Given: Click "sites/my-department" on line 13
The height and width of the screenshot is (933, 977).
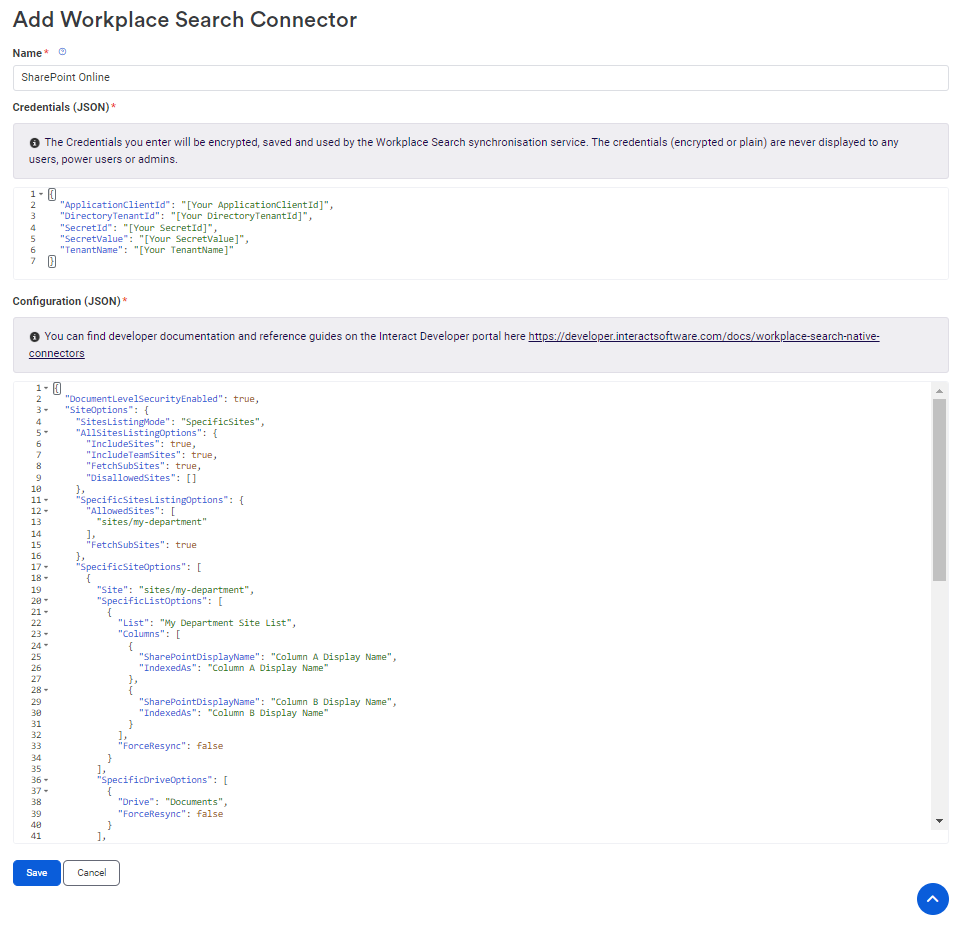Looking at the screenshot, I should tap(151, 522).
